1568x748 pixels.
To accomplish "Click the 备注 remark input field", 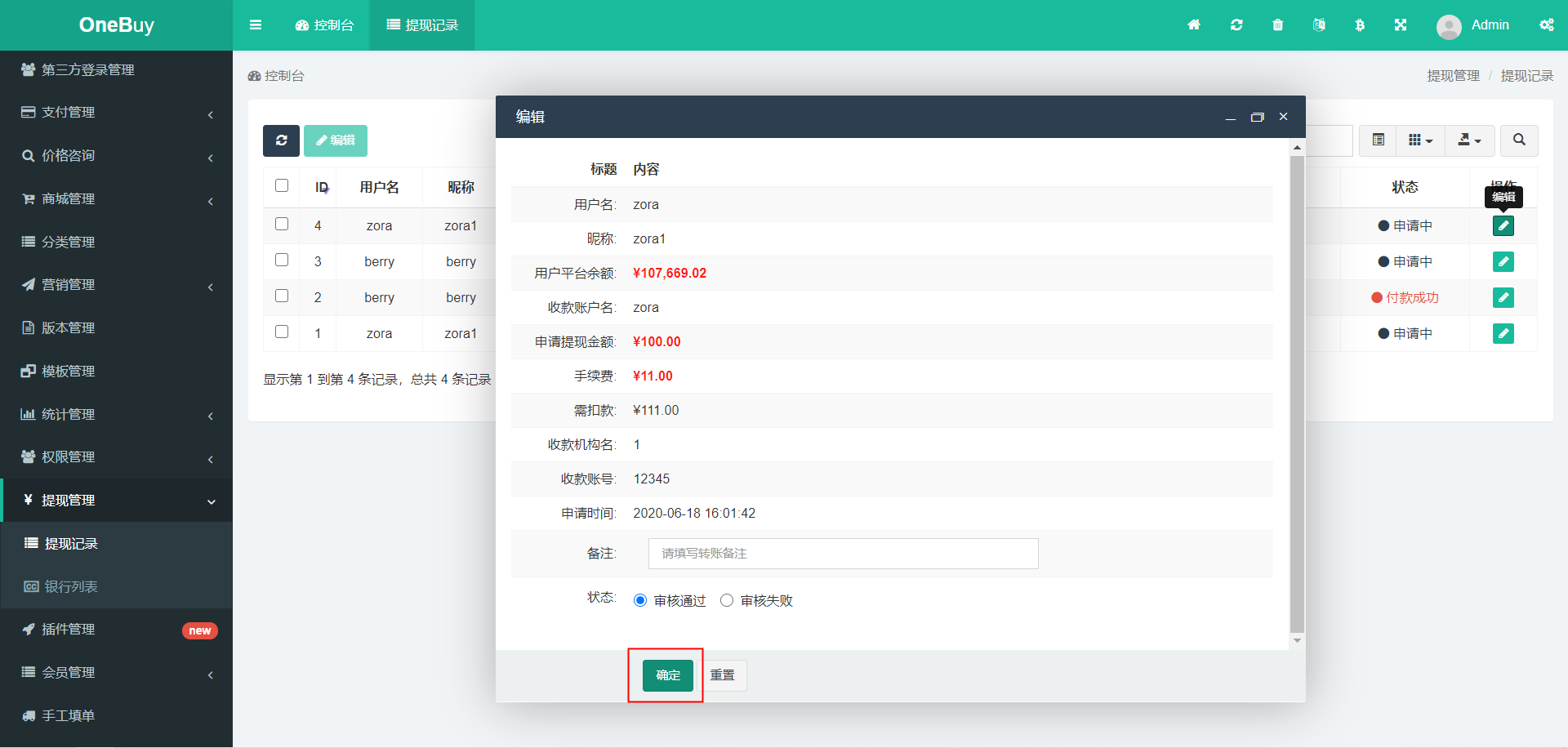I will pos(844,554).
